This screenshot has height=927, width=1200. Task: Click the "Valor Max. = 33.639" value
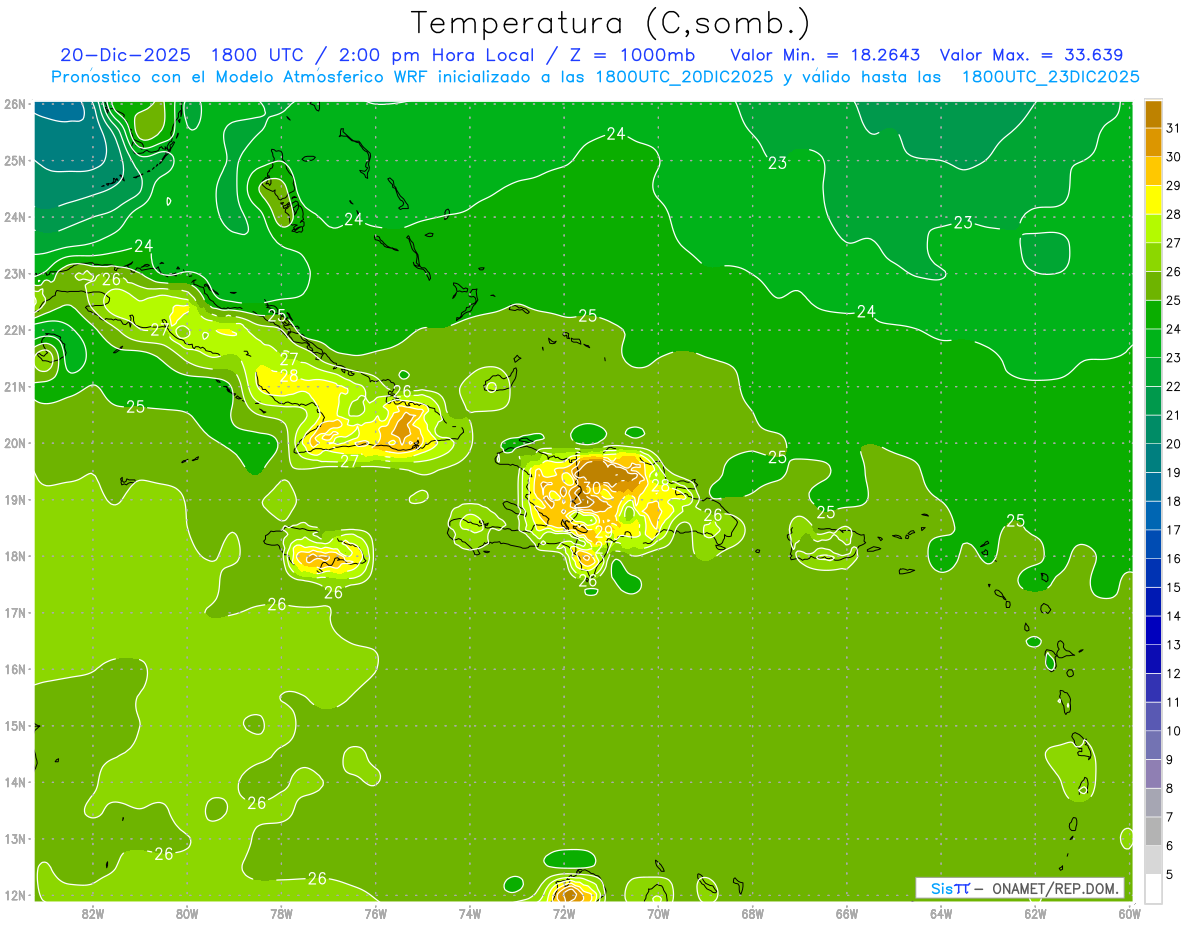pyautogui.click(x=1033, y=55)
